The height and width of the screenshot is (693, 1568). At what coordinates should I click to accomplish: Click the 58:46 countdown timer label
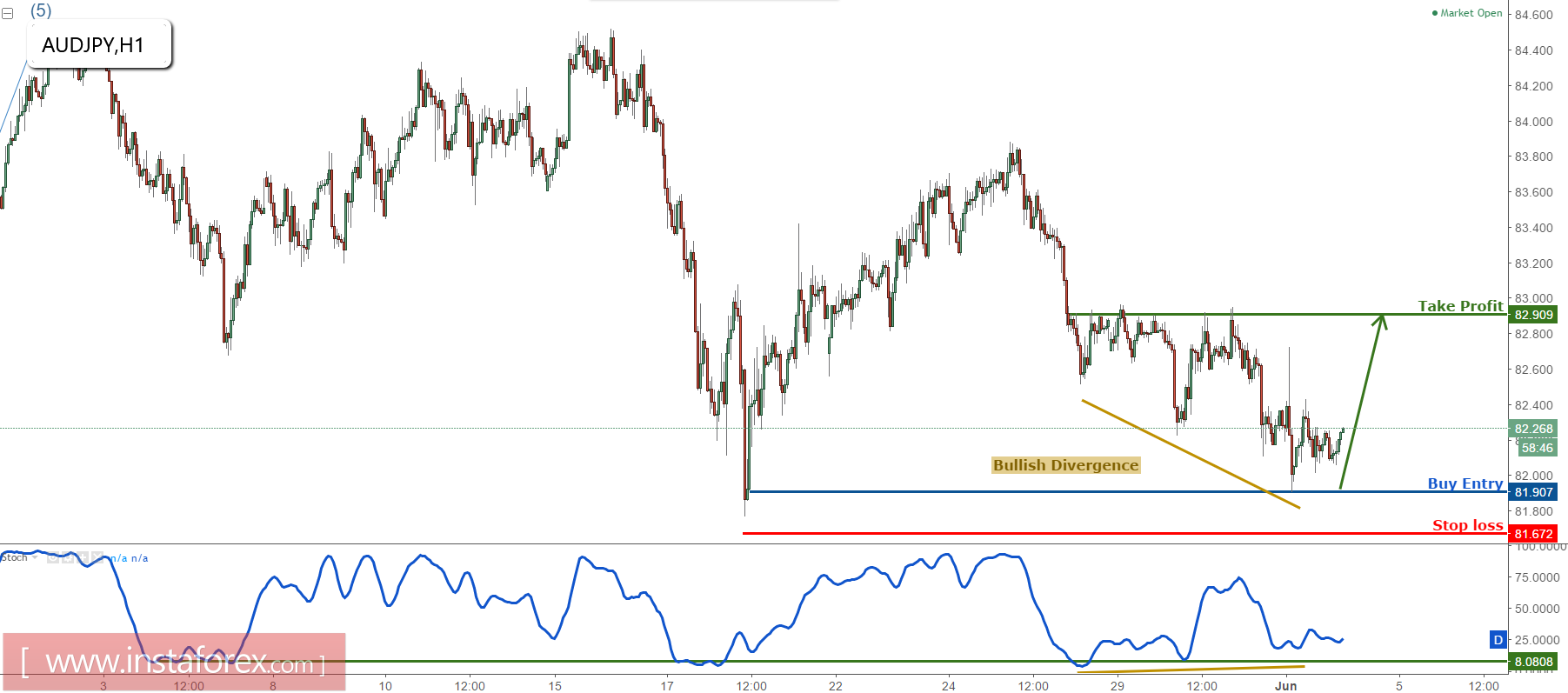point(1537,448)
